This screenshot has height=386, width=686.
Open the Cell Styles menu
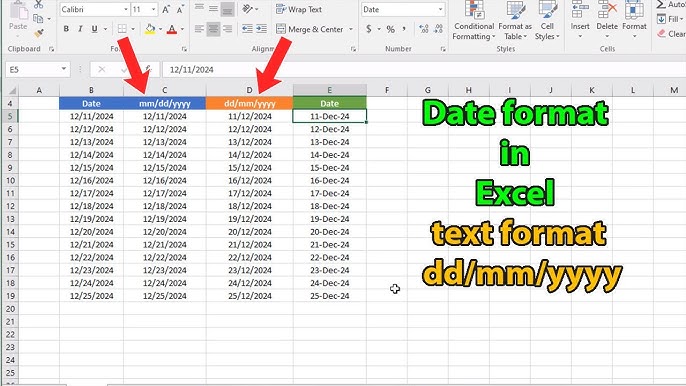click(547, 21)
